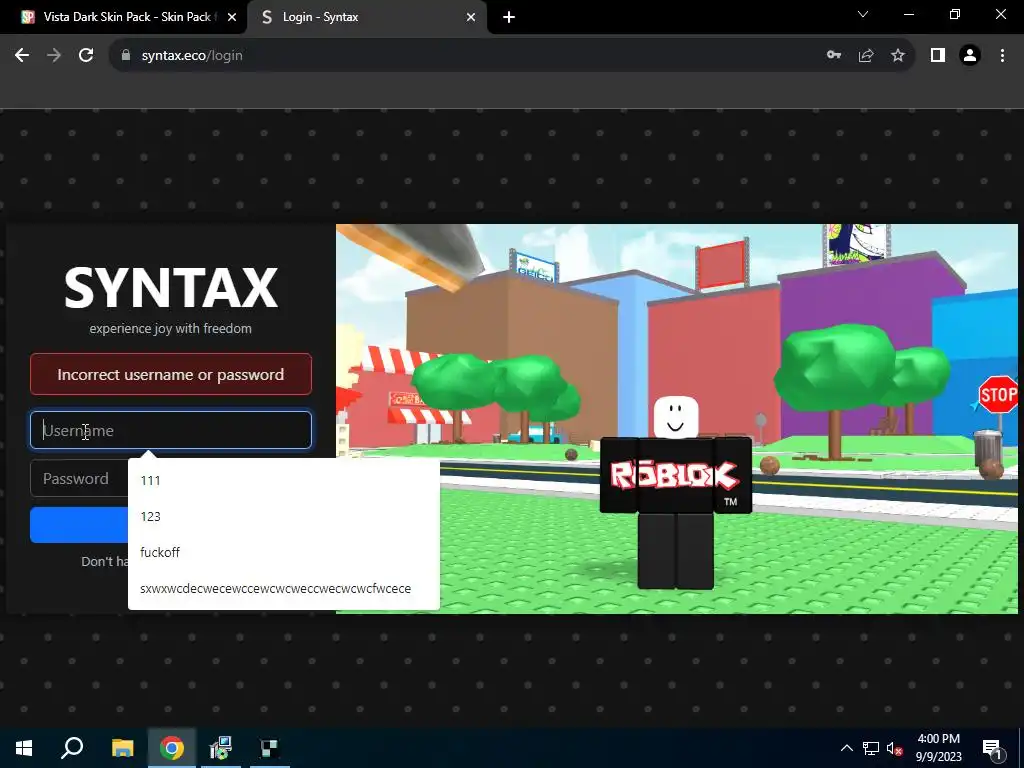This screenshot has height=768, width=1024.
Task: Focus the Username input field
Action: (171, 430)
